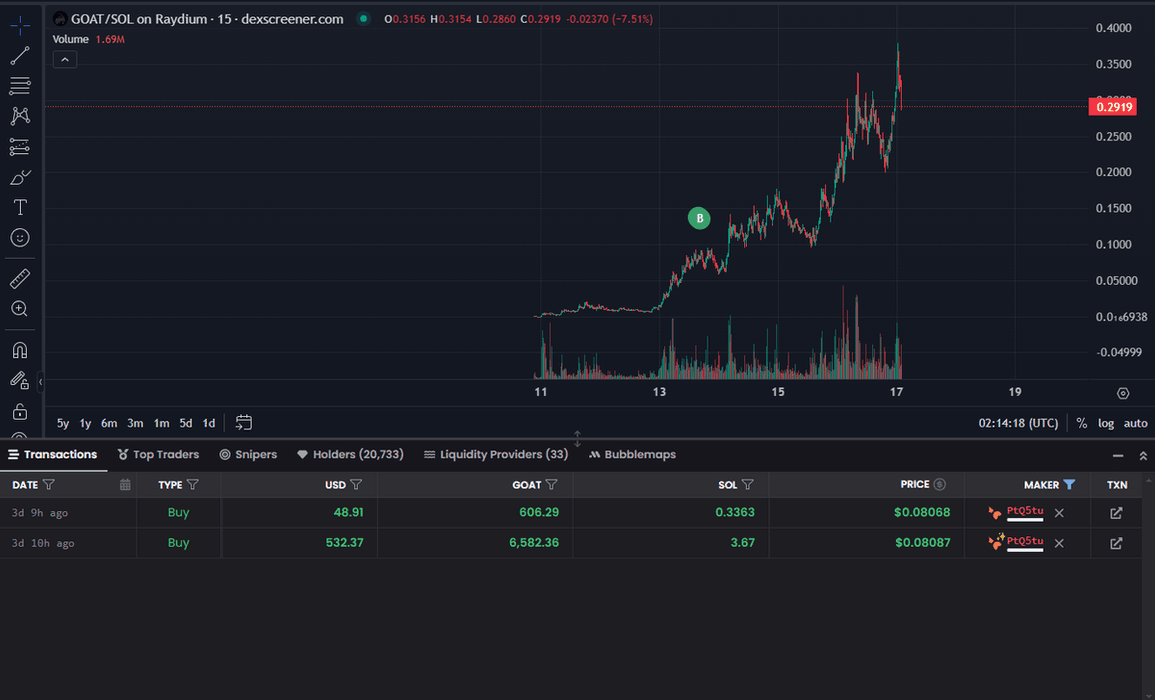The width and height of the screenshot is (1155, 700).
Task: Open the Bubblemaps tab
Action: click(x=632, y=455)
